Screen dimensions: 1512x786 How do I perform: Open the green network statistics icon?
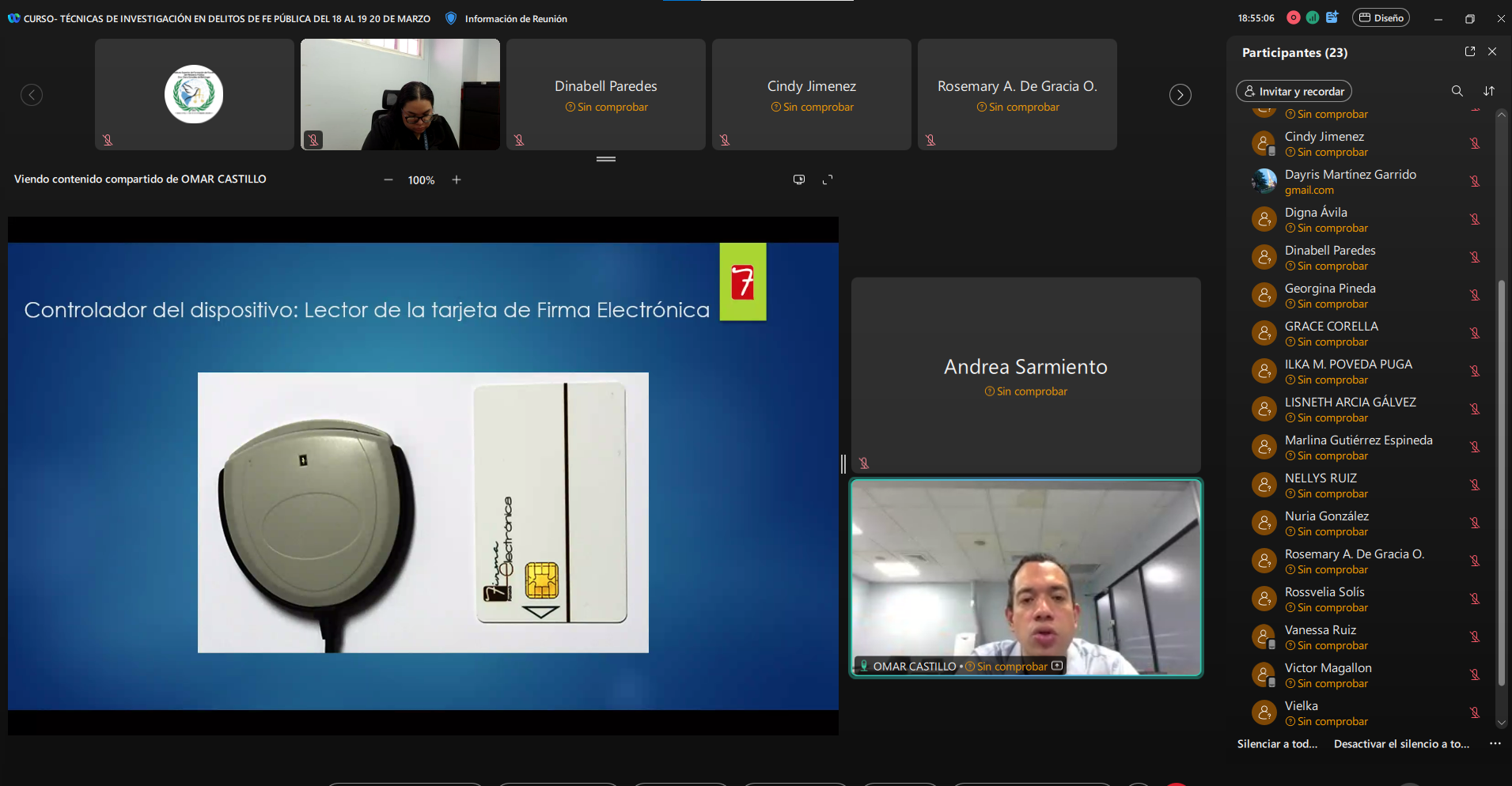tap(1313, 17)
